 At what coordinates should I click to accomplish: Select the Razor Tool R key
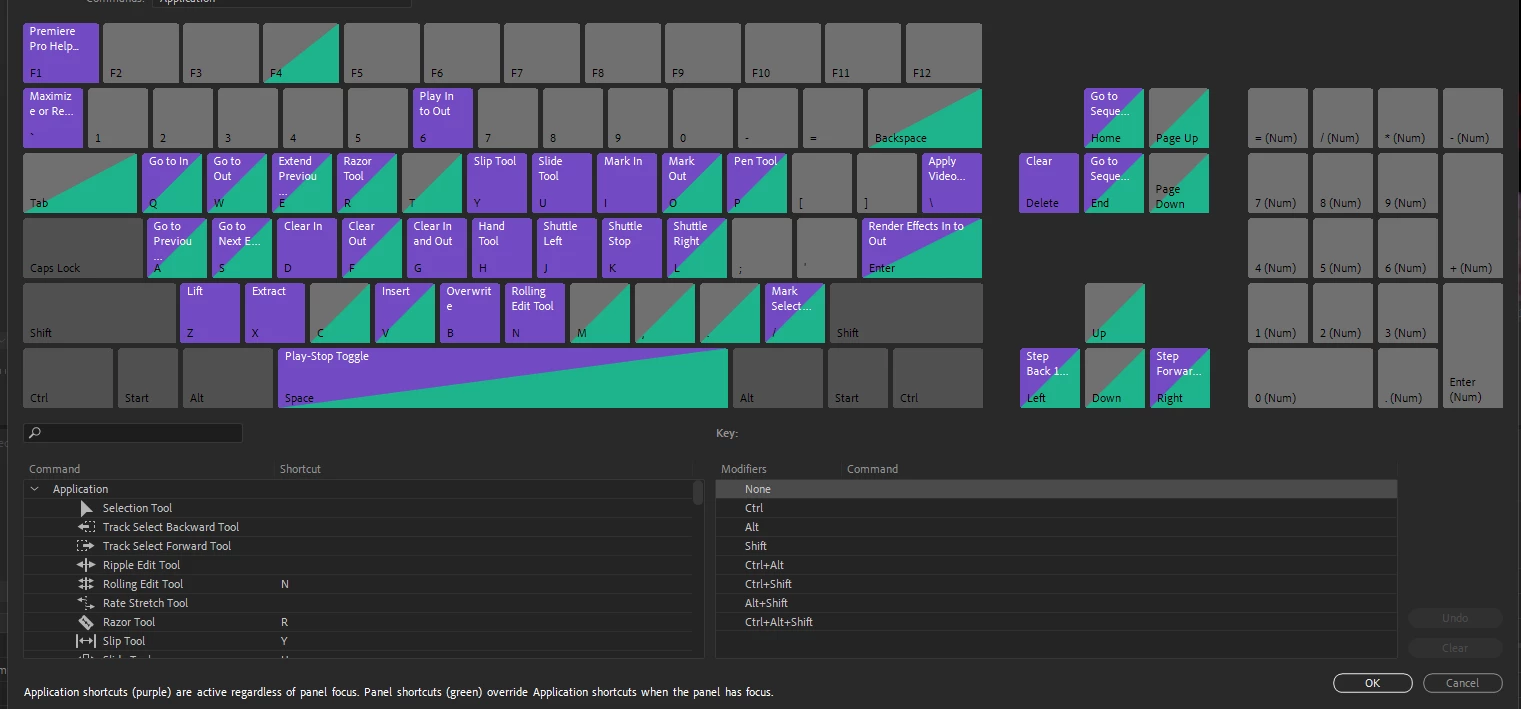click(367, 183)
